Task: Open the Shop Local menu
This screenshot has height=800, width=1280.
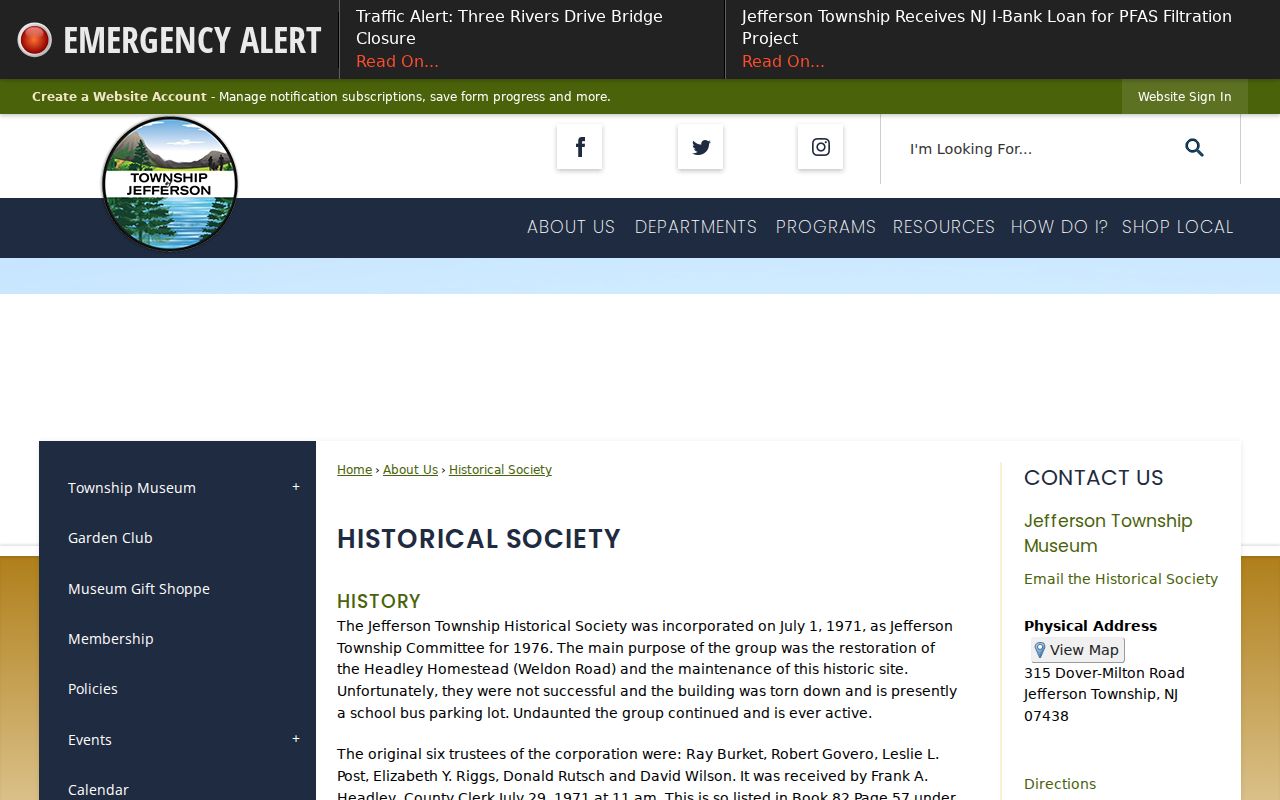Action: [x=1178, y=227]
